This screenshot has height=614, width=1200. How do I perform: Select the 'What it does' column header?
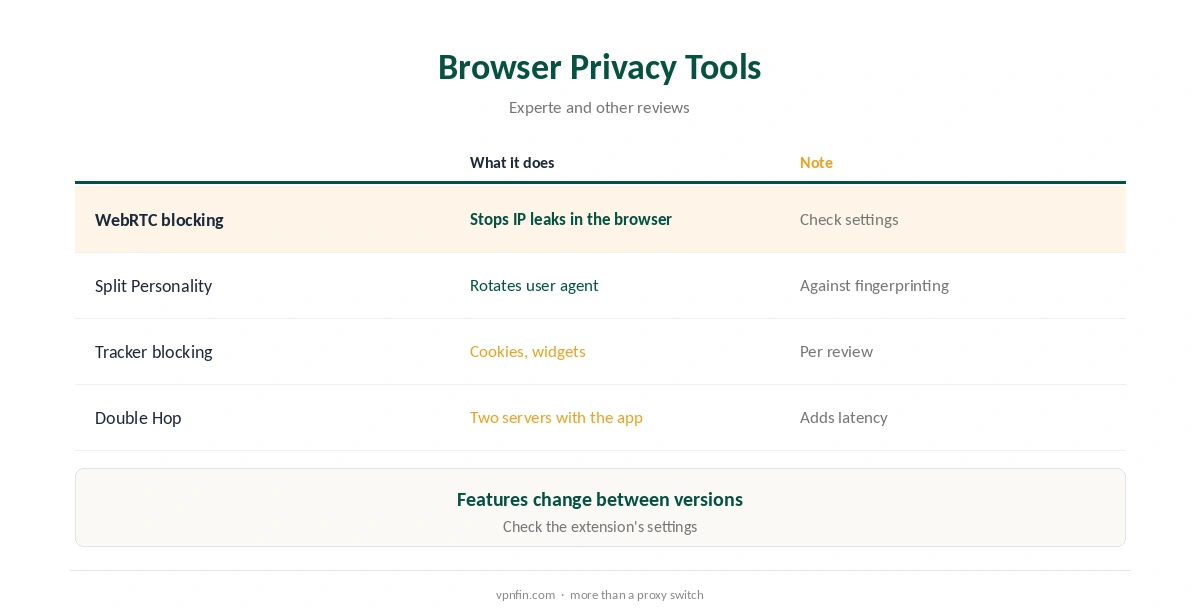click(512, 163)
